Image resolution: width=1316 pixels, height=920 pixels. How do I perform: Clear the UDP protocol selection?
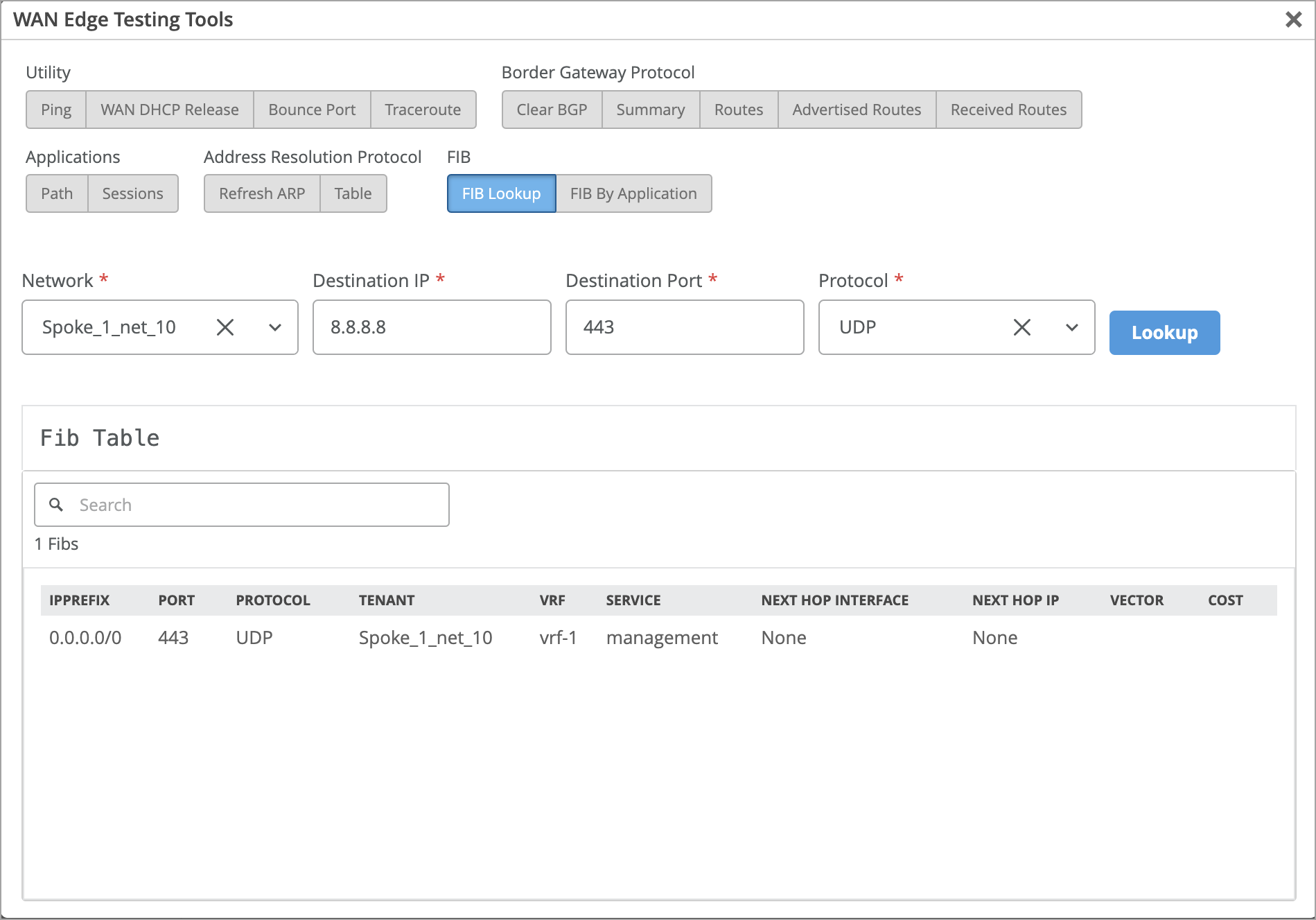pyautogui.click(x=1021, y=327)
